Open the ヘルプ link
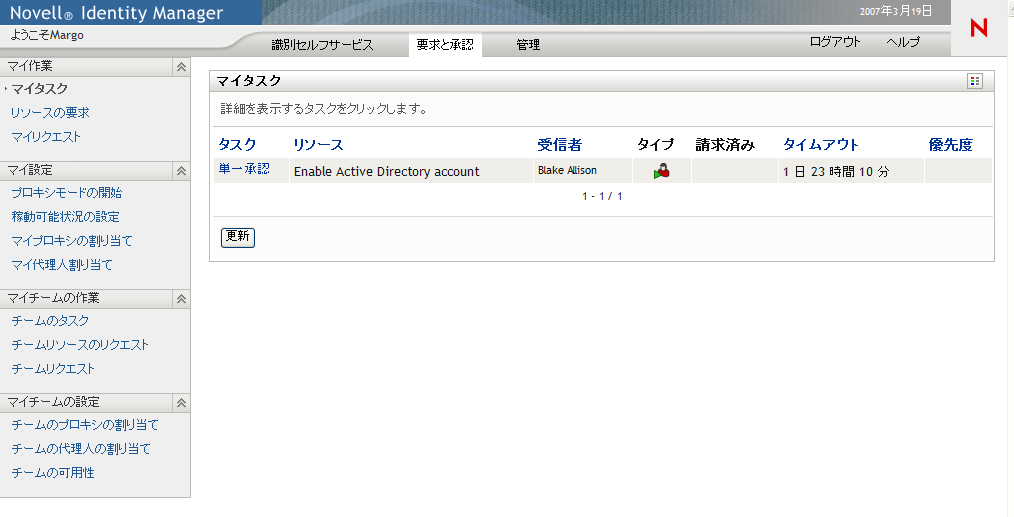The width and height of the screenshot is (1014, 517). pos(903,41)
